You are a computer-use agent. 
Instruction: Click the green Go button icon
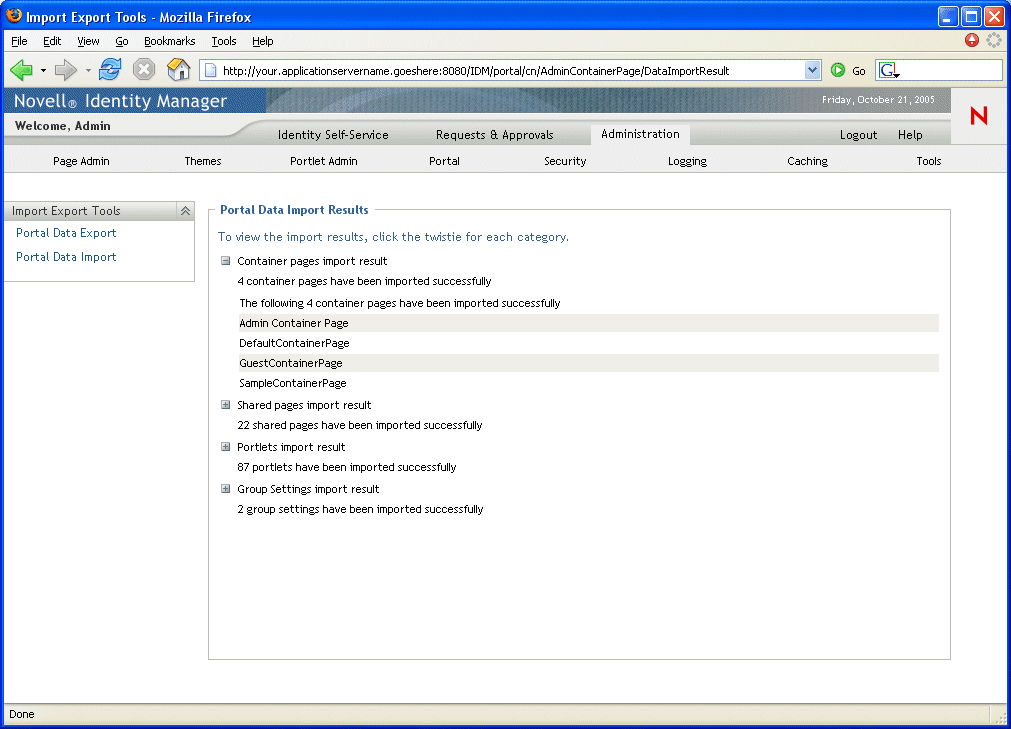[838, 70]
